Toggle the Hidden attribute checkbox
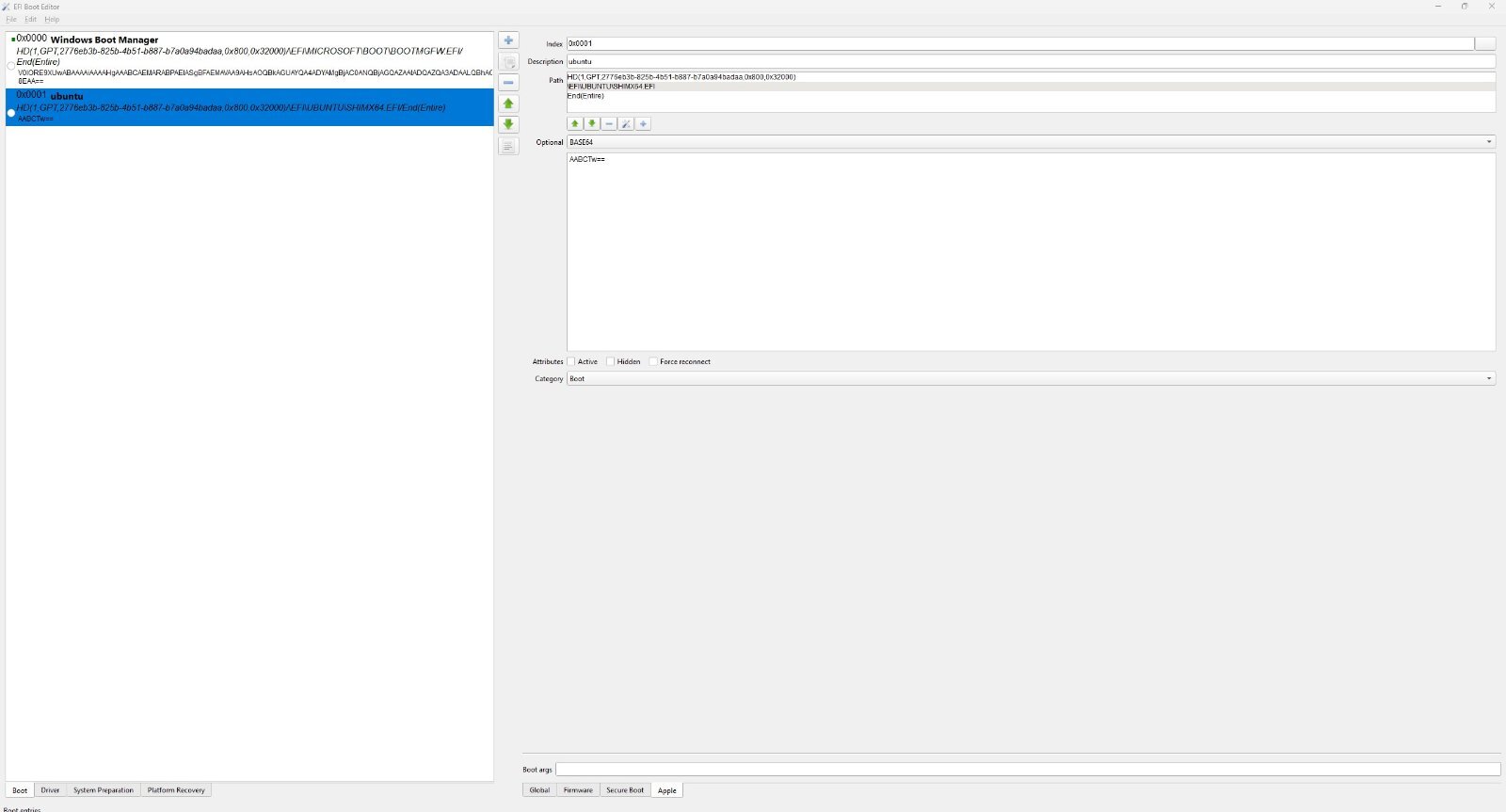The height and width of the screenshot is (812, 1506). [611, 361]
